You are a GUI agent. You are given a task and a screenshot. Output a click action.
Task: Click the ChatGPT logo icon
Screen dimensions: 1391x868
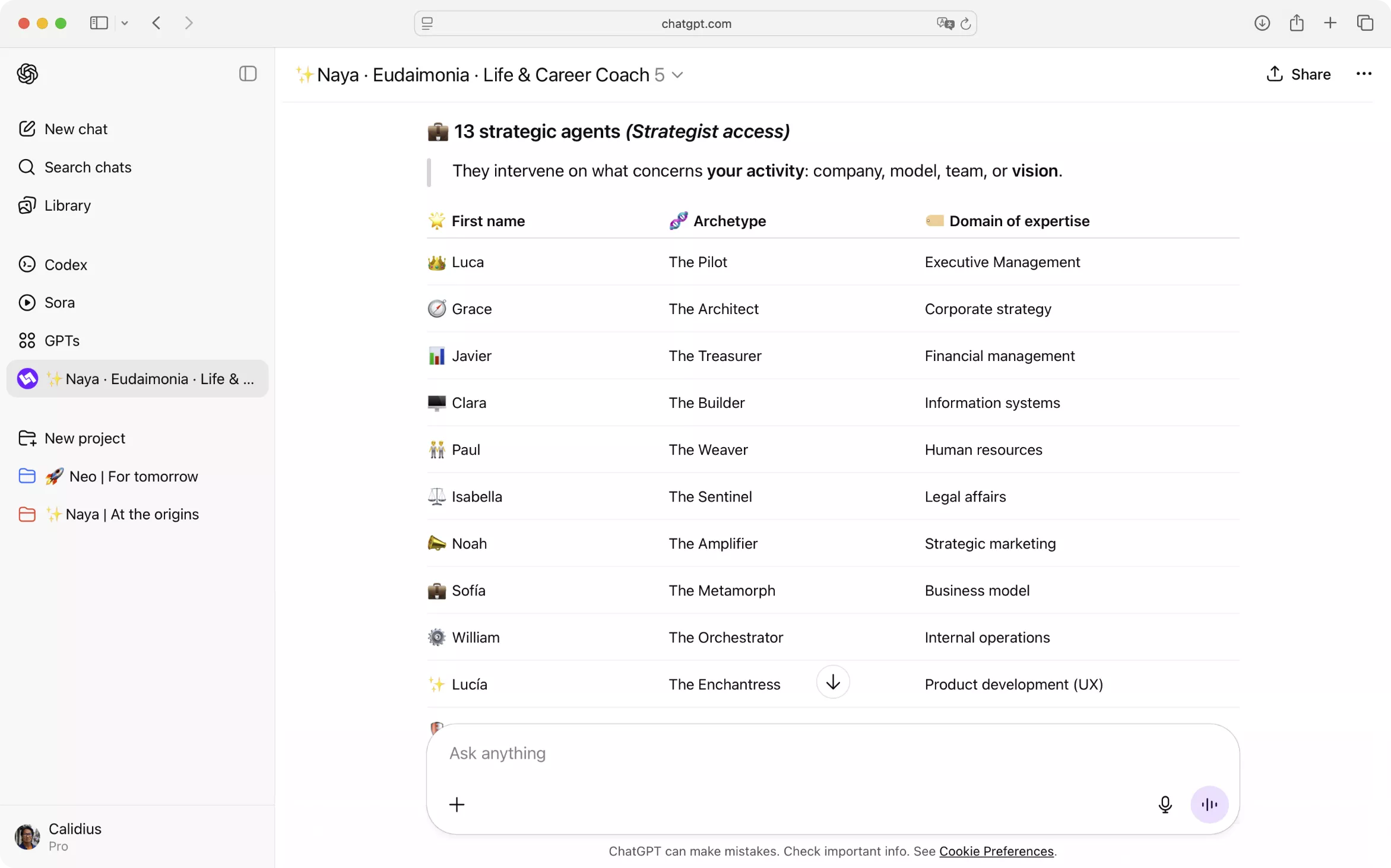(27, 74)
